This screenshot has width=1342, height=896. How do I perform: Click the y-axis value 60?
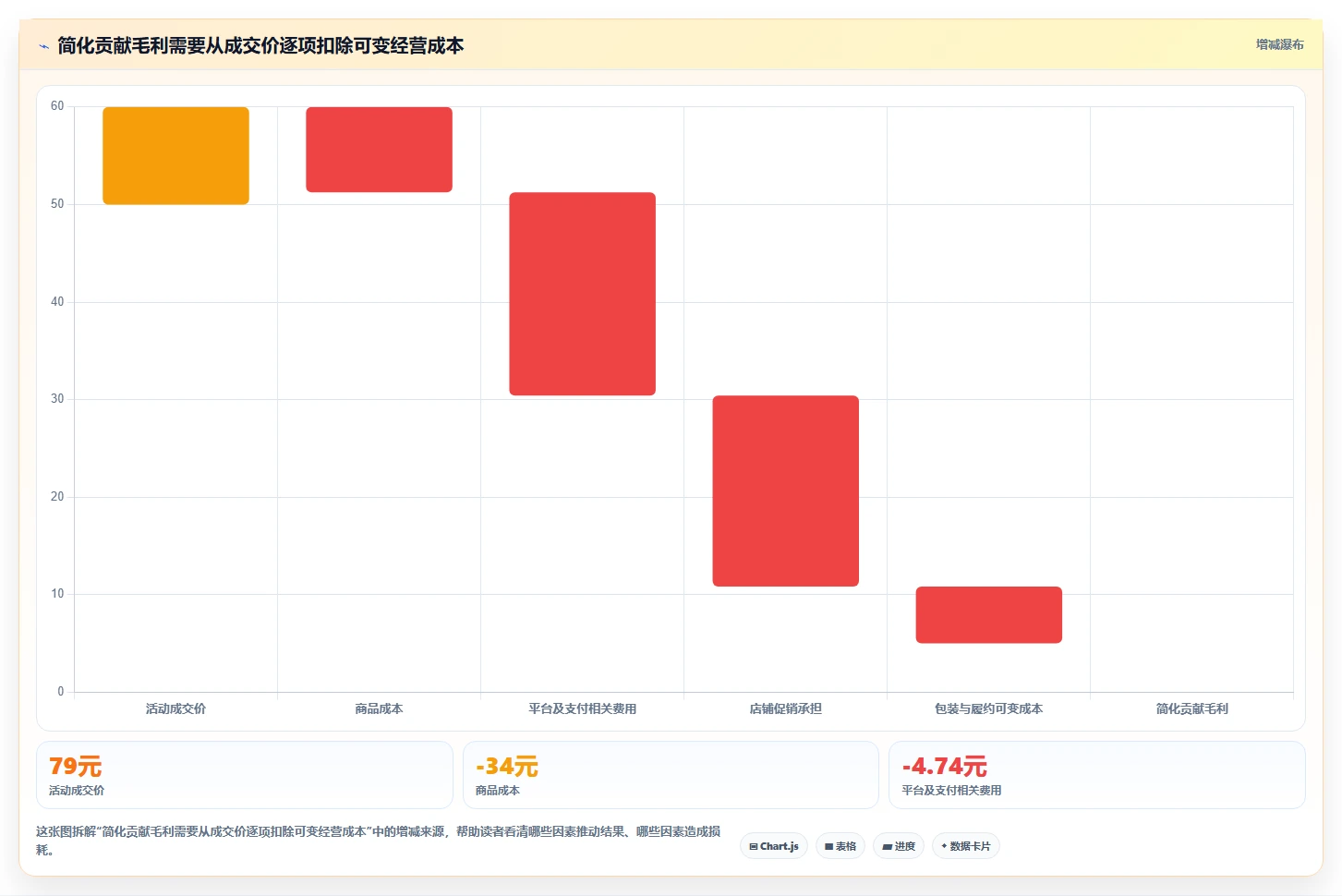coord(57,106)
